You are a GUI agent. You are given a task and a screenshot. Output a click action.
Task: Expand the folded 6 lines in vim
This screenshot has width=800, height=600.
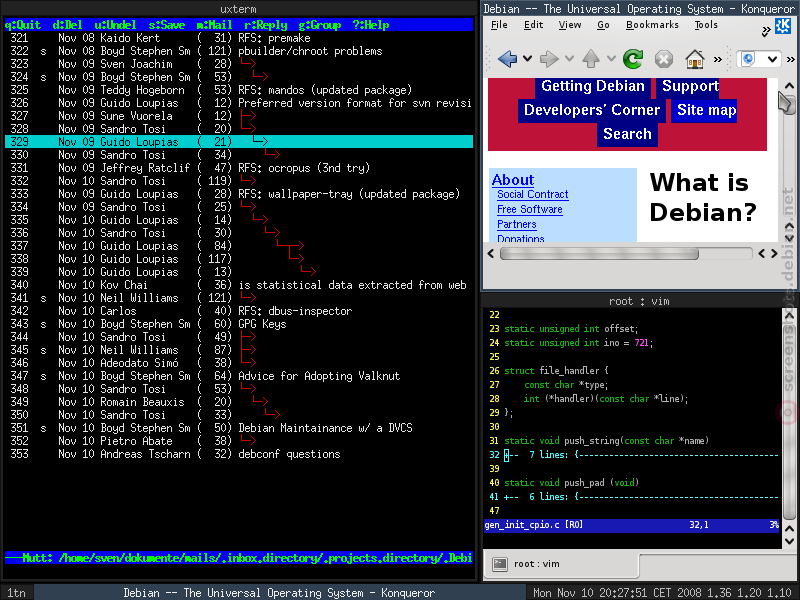[x=640, y=496]
